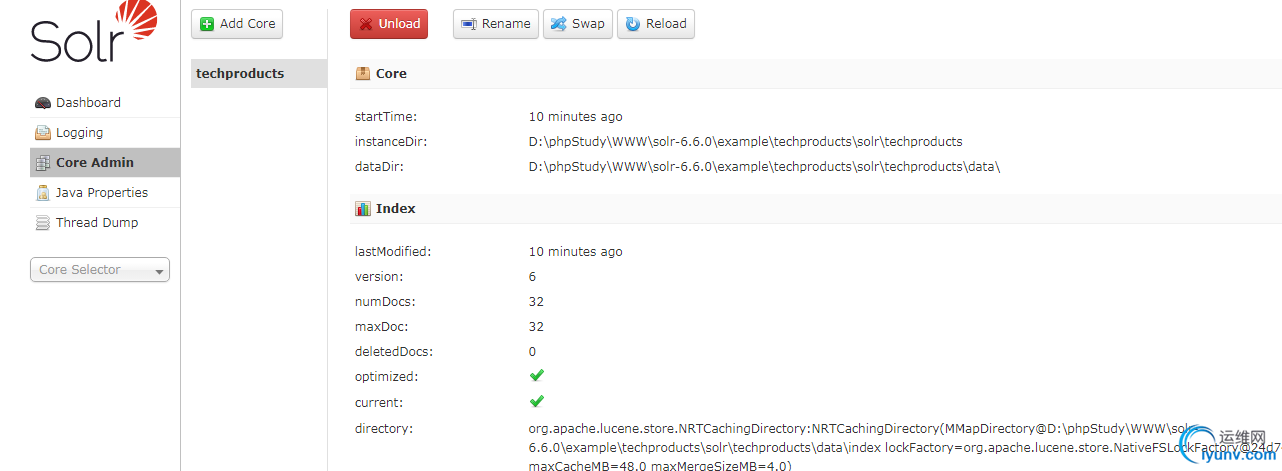Go to the Logging page
1282x471 pixels.
tap(105, 133)
